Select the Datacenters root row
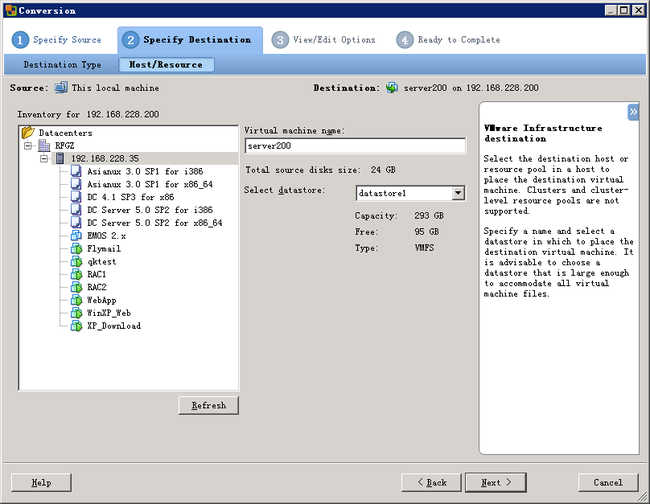 [65, 133]
